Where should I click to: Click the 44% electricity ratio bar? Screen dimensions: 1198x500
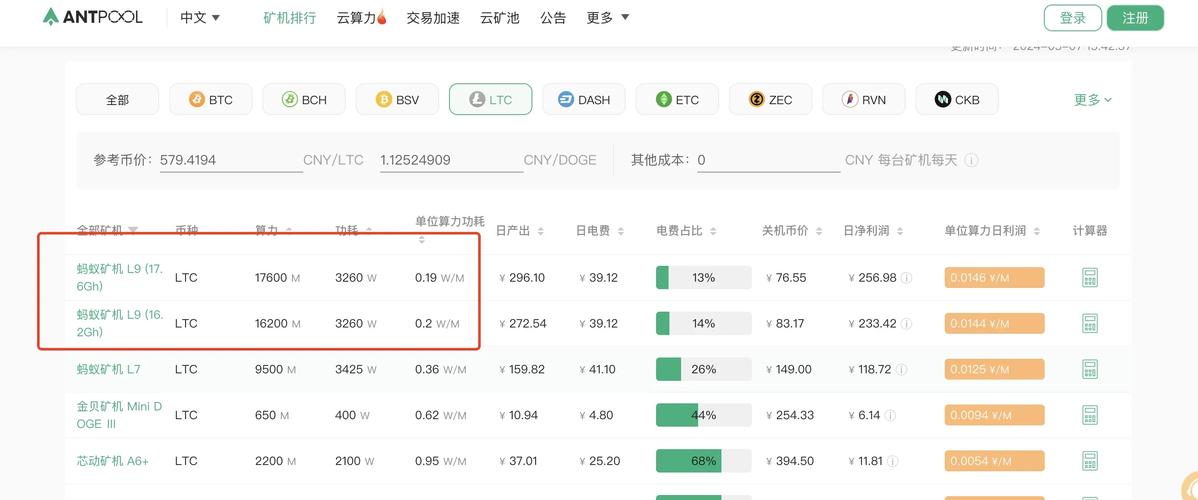704,415
